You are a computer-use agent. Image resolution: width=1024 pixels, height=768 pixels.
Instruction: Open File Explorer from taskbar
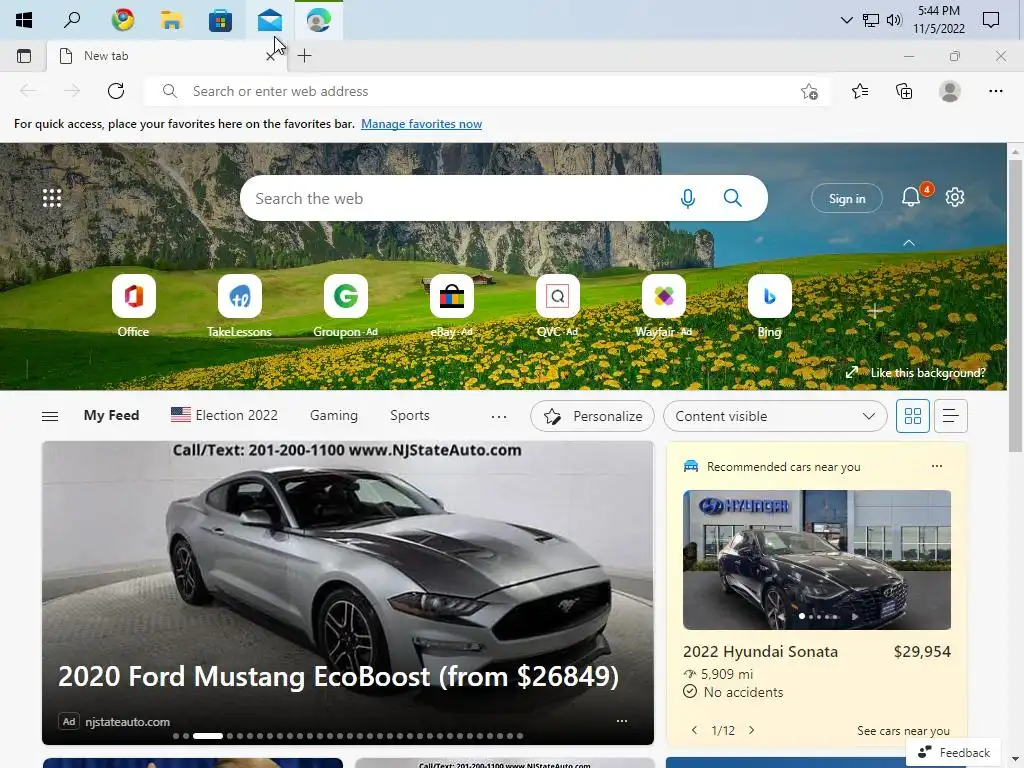click(x=171, y=20)
